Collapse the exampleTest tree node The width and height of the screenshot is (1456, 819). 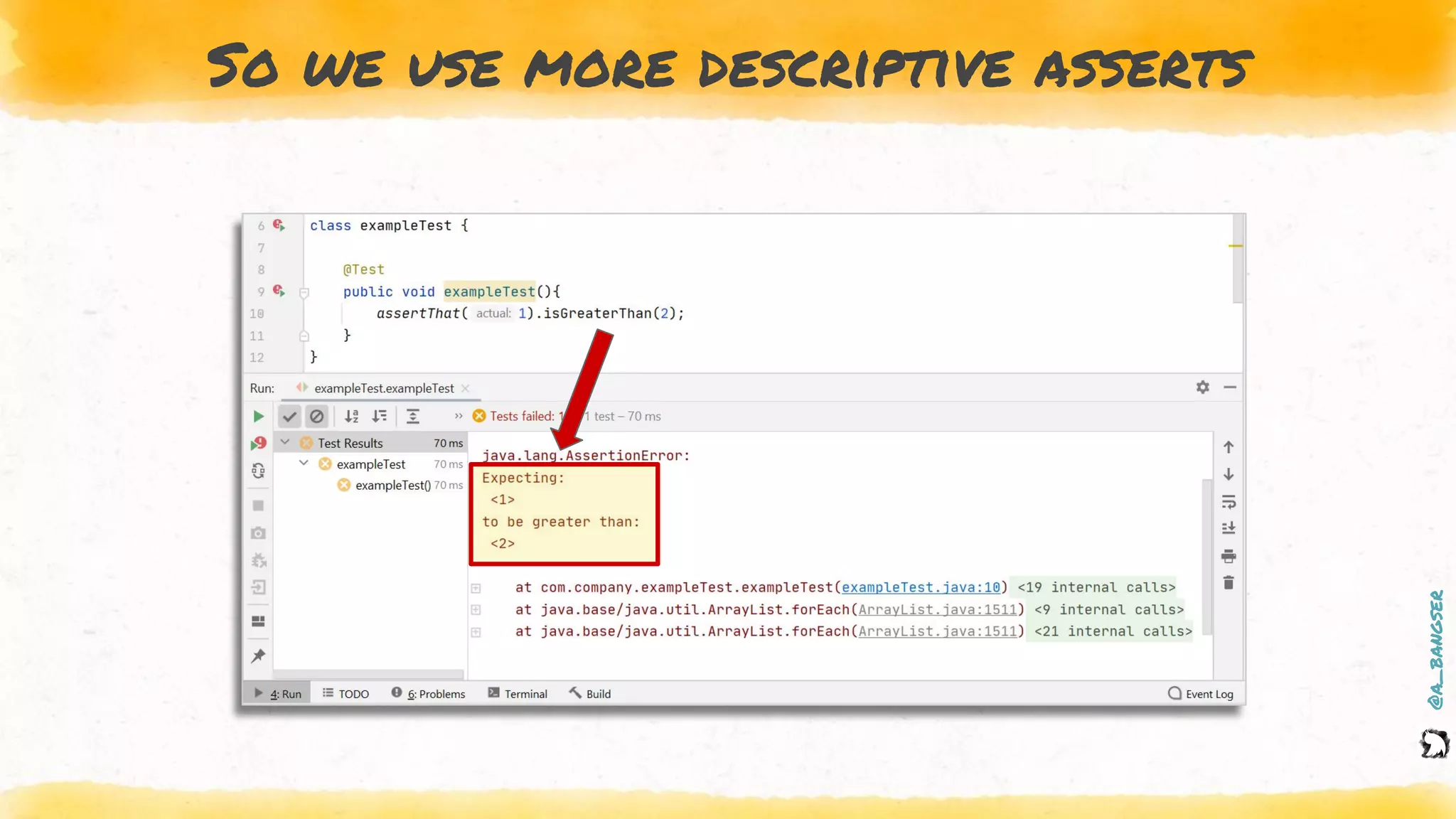pos(304,464)
